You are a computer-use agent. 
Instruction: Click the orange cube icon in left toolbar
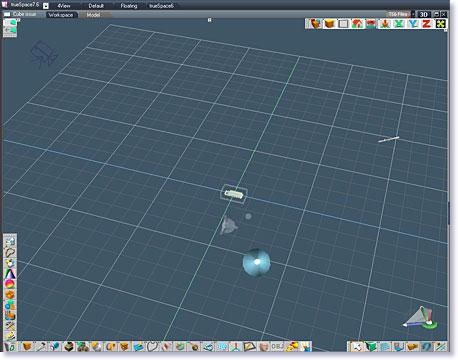[10, 295]
